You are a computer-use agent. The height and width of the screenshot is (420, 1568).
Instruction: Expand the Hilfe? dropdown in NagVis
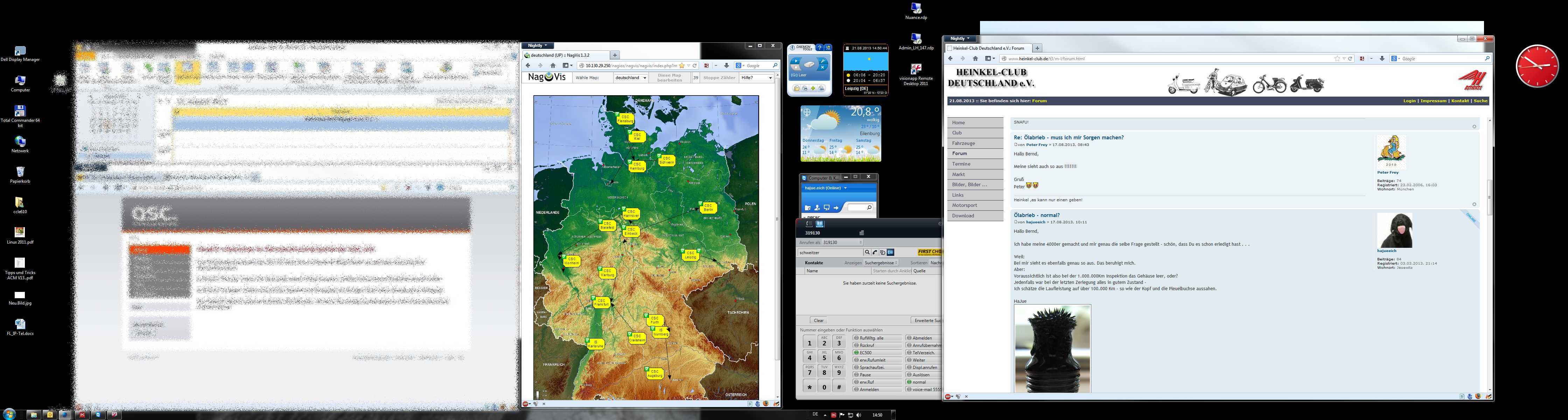pos(757,78)
